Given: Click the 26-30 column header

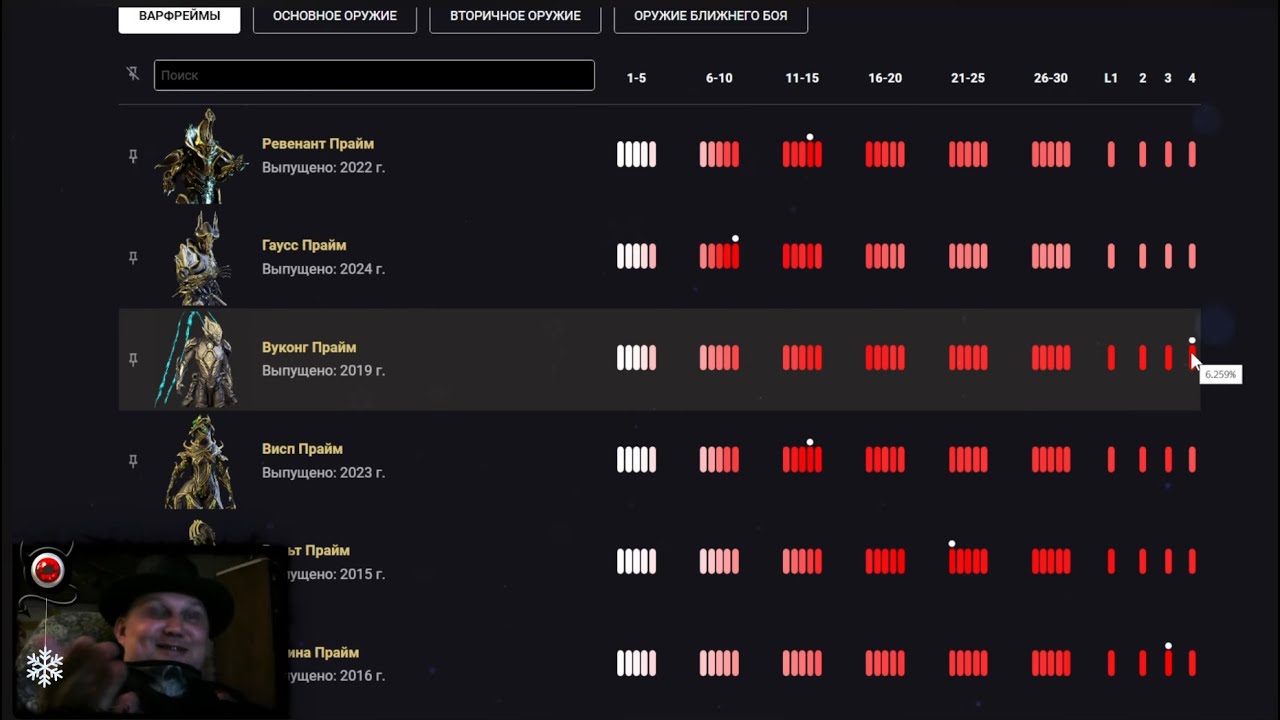Looking at the screenshot, I should pyautogui.click(x=1050, y=78).
